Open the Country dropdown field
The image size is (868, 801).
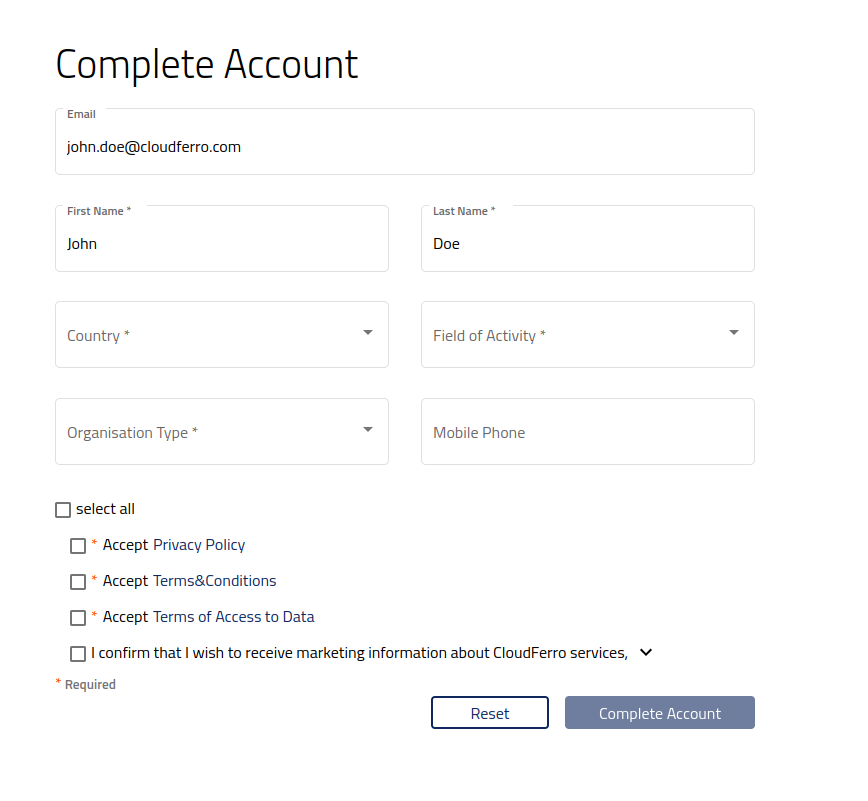222,334
